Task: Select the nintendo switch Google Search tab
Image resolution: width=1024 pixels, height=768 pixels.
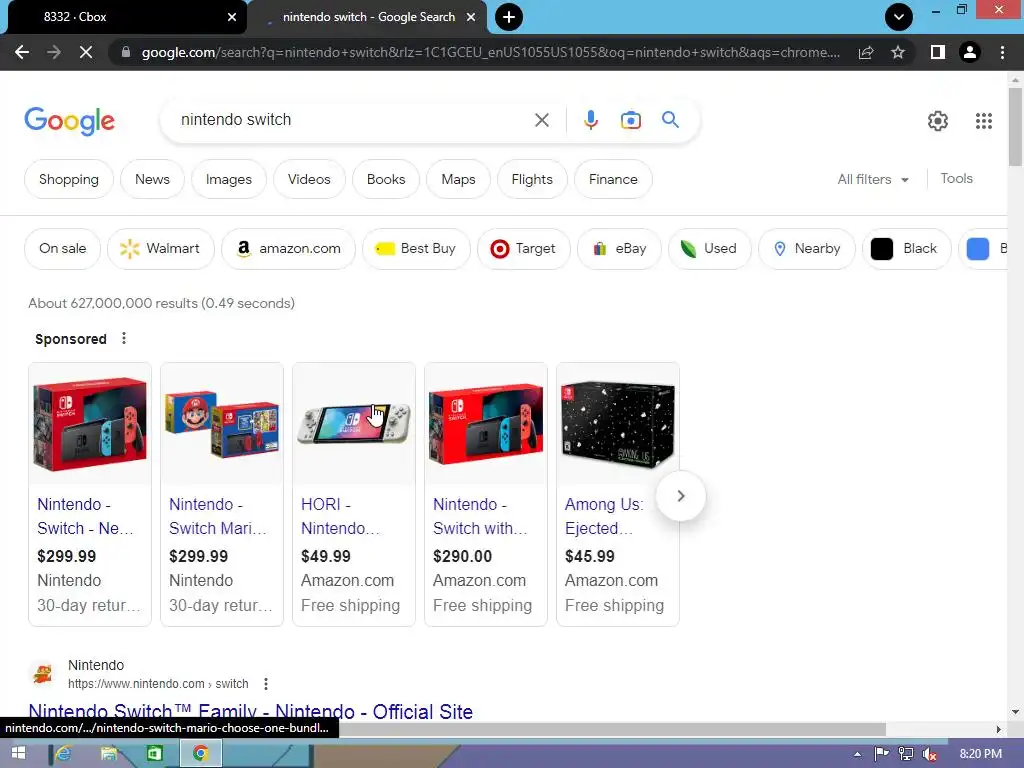Action: pyautogui.click(x=368, y=17)
